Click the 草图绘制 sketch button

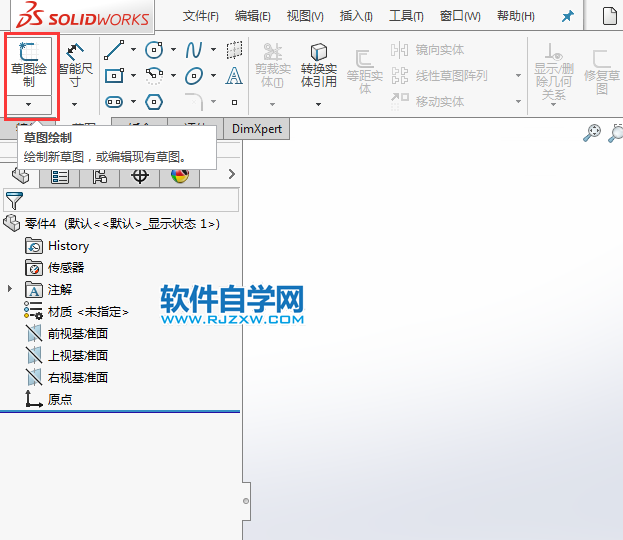pyautogui.click(x=29, y=66)
